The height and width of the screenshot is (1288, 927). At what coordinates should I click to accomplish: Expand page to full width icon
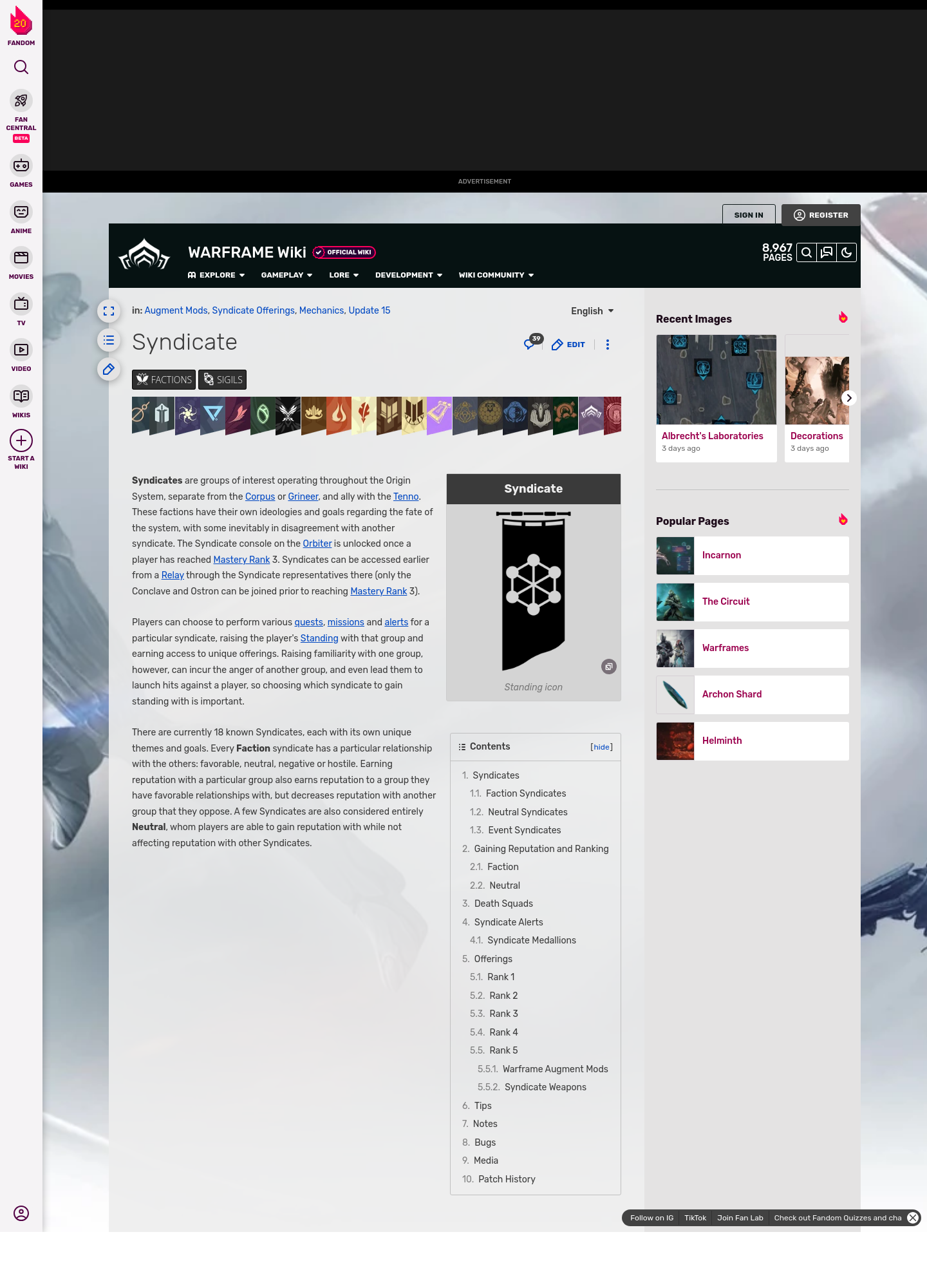(x=109, y=311)
